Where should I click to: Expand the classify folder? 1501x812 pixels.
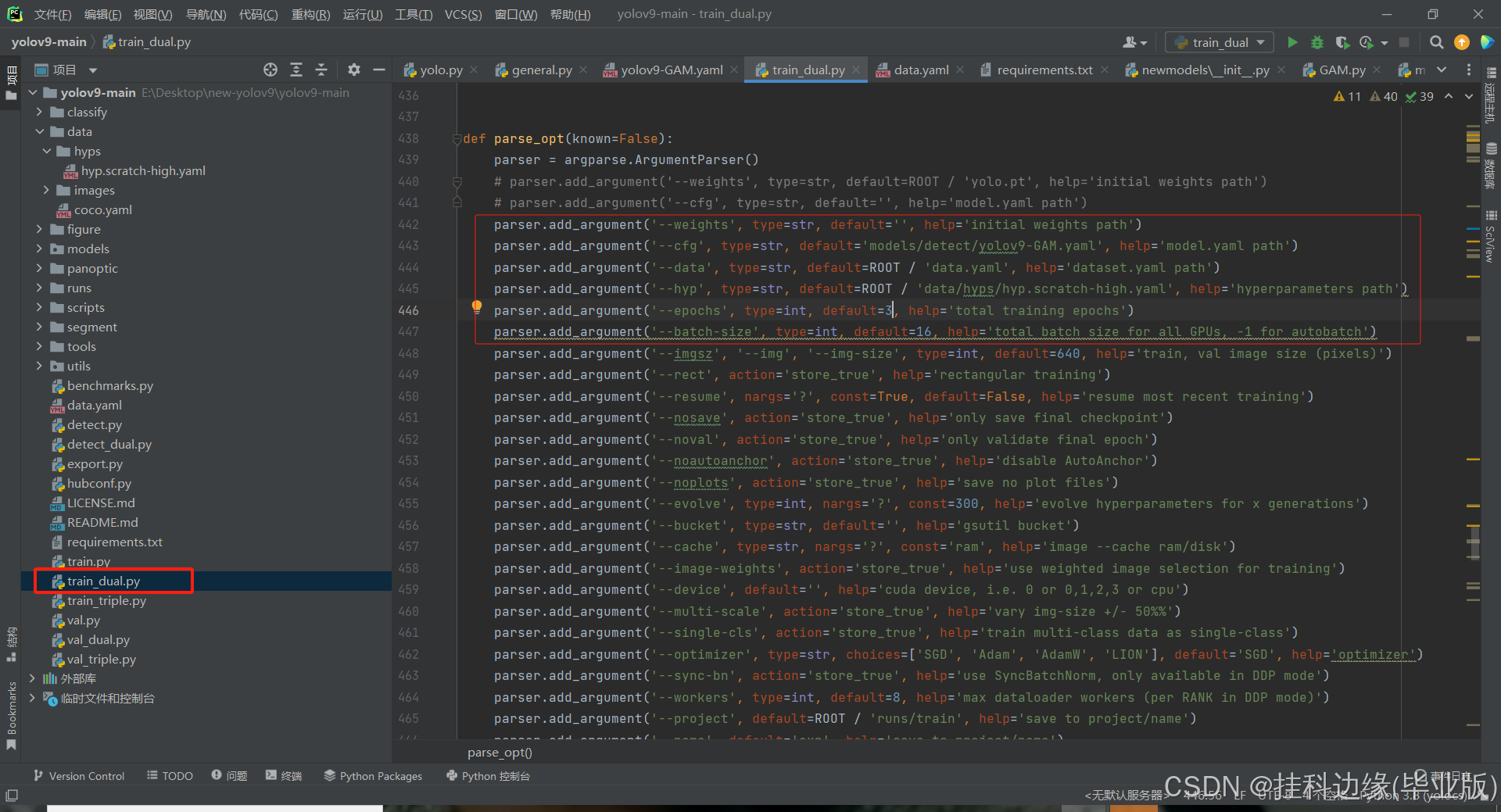pos(39,112)
